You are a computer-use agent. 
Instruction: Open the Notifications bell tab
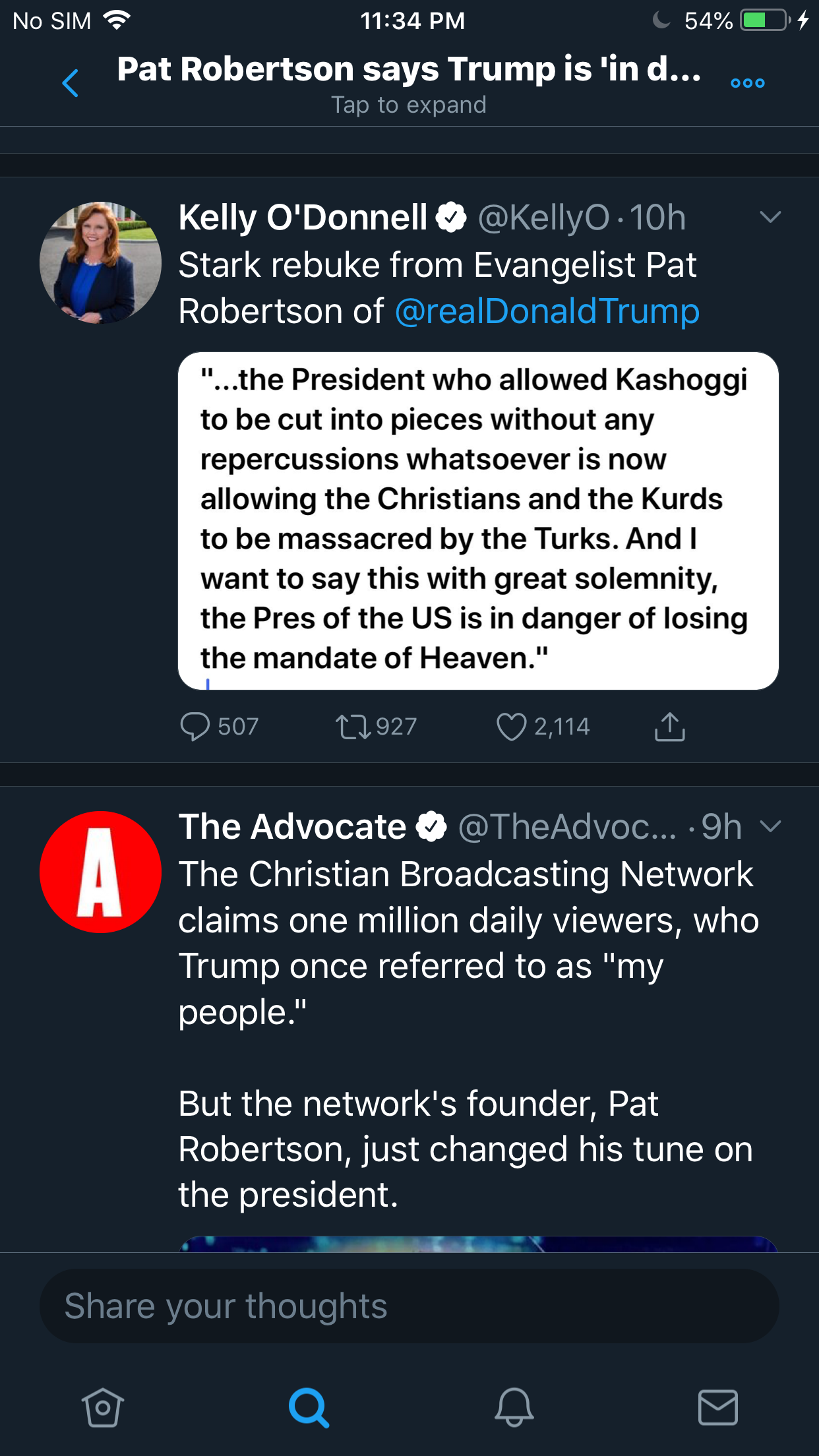(514, 1407)
